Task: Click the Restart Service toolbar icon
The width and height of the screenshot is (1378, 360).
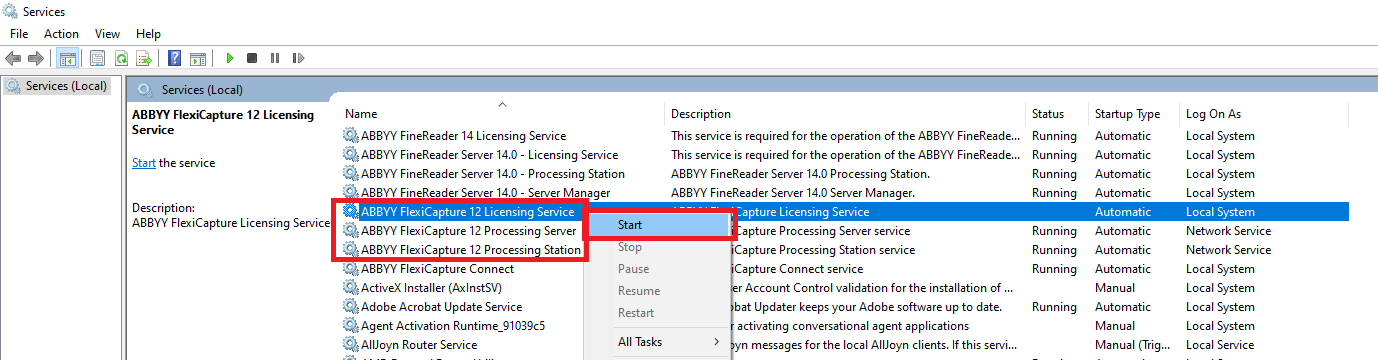Action: pyautogui.click(x=297, y=59)
